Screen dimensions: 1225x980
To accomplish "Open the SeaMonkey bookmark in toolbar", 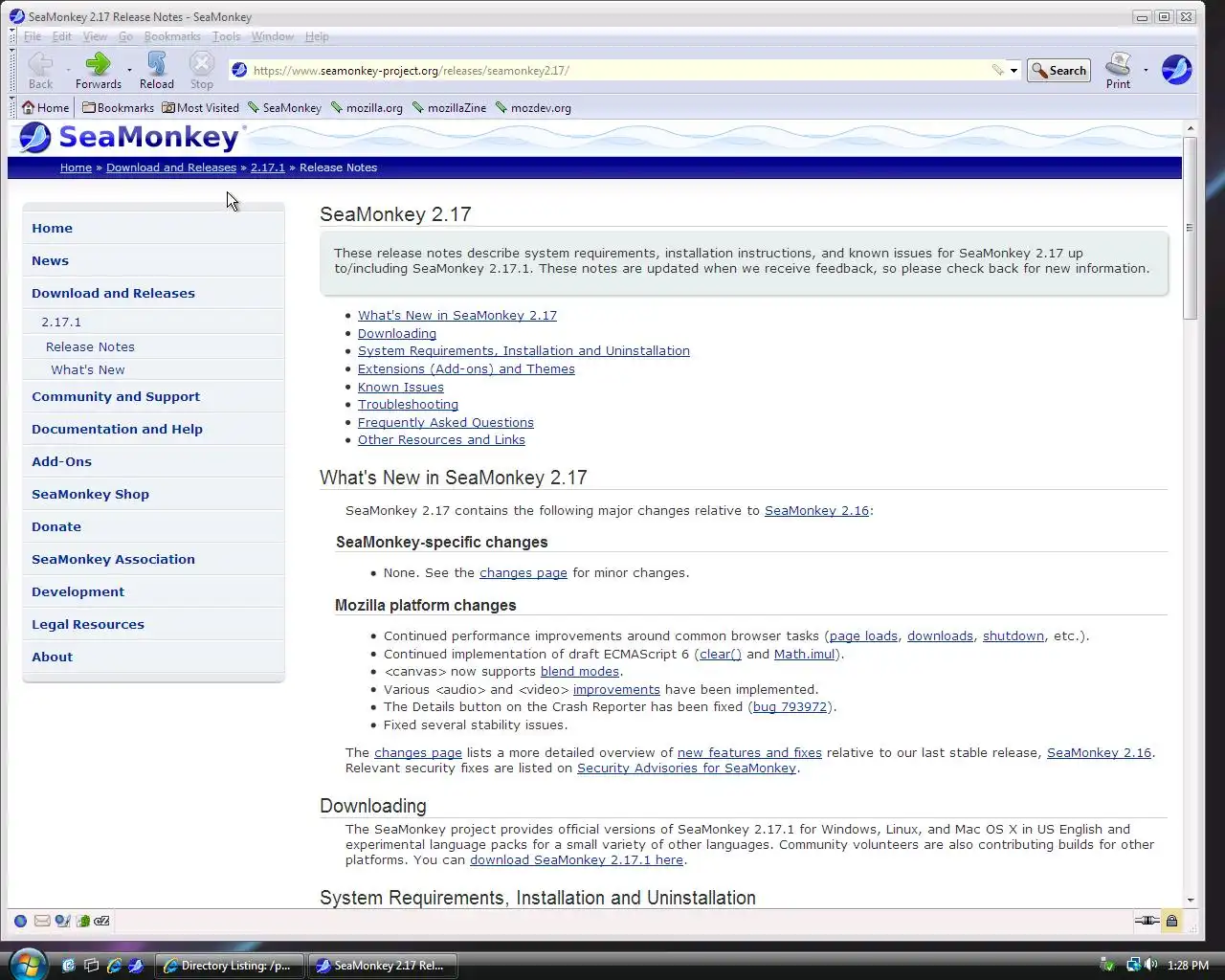I will pos(284,107).
